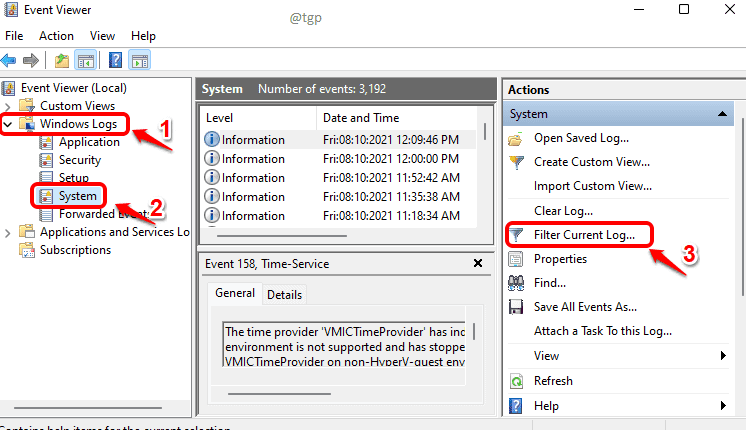The width and height of the screenshot is (746, 430).
Task: Select event at Fri:08:10:2021 11:35:38 AM
Action: (x=339, y=196)
